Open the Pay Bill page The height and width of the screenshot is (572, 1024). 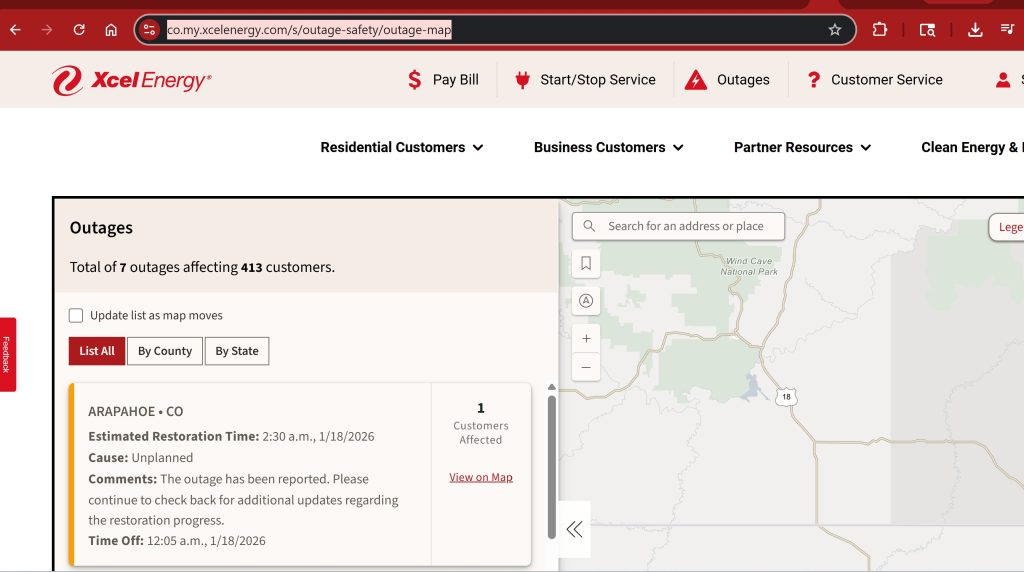click(x=443, y=80)
